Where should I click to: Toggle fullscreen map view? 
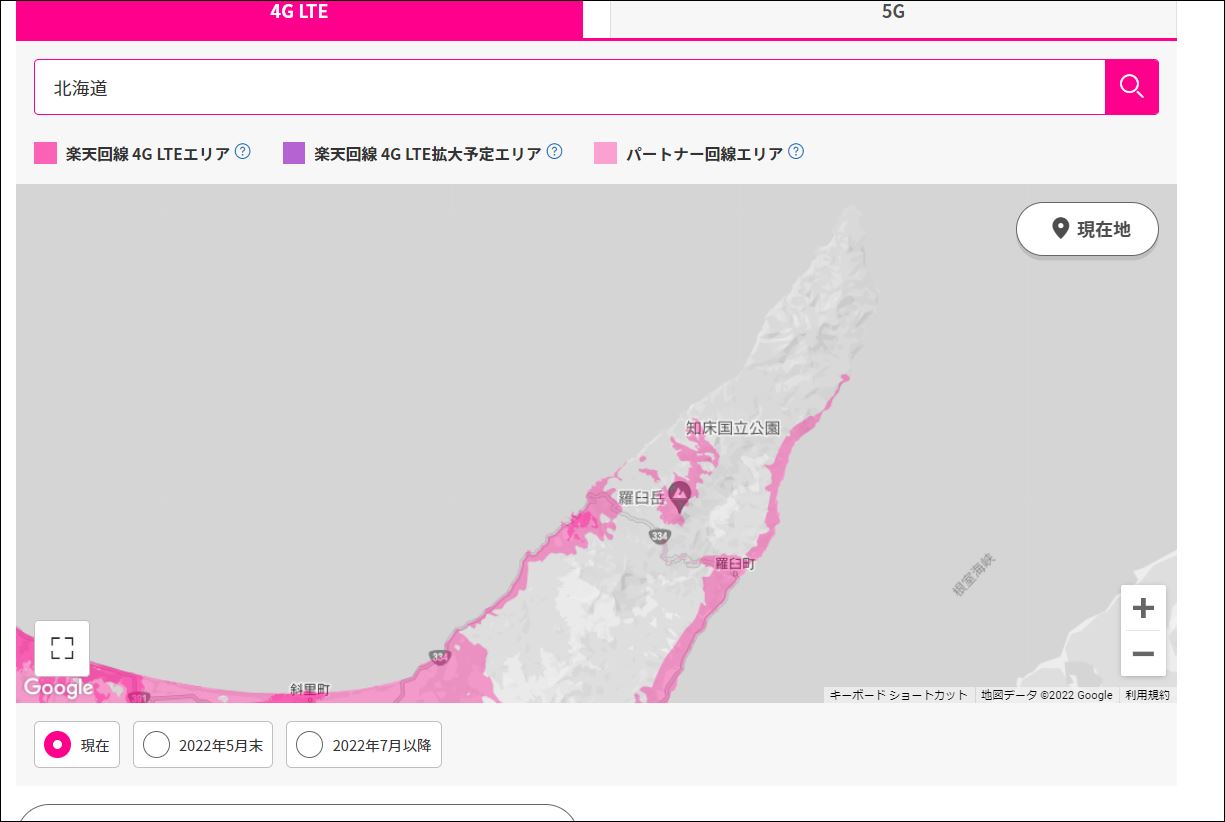click(x=62, y=648)
